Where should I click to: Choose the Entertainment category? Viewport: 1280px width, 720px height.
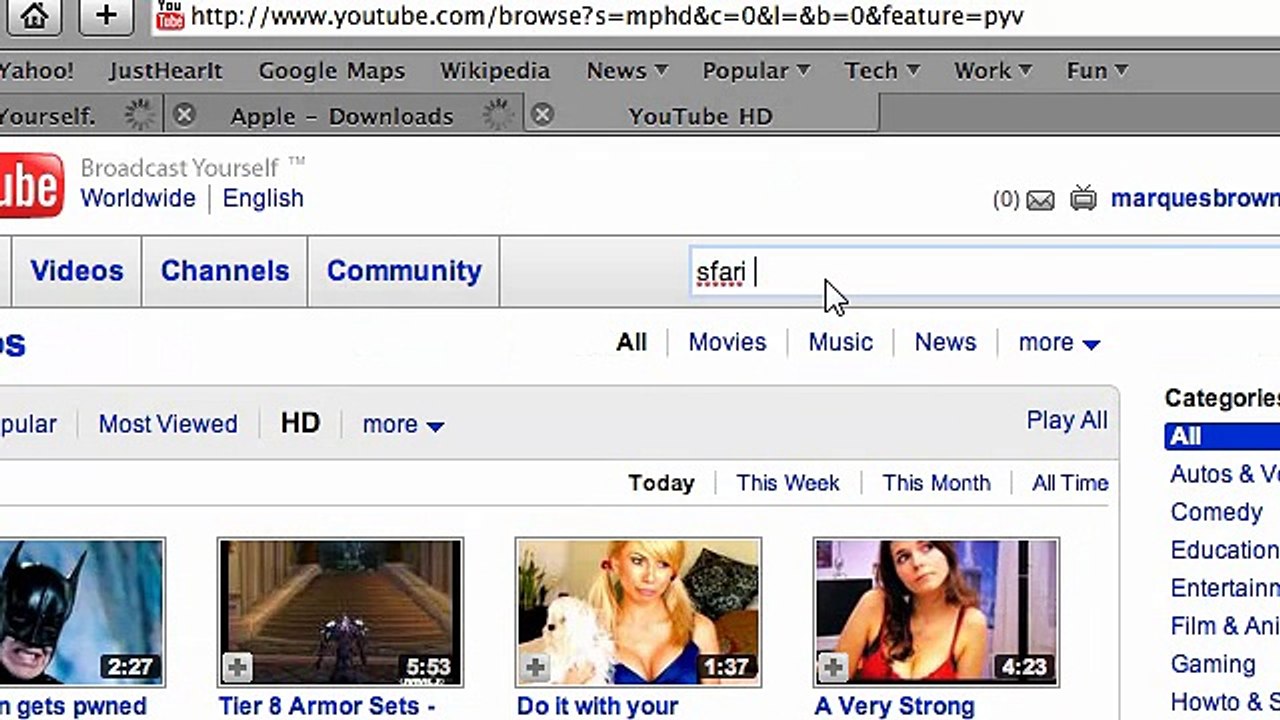tap(1225, 588)
